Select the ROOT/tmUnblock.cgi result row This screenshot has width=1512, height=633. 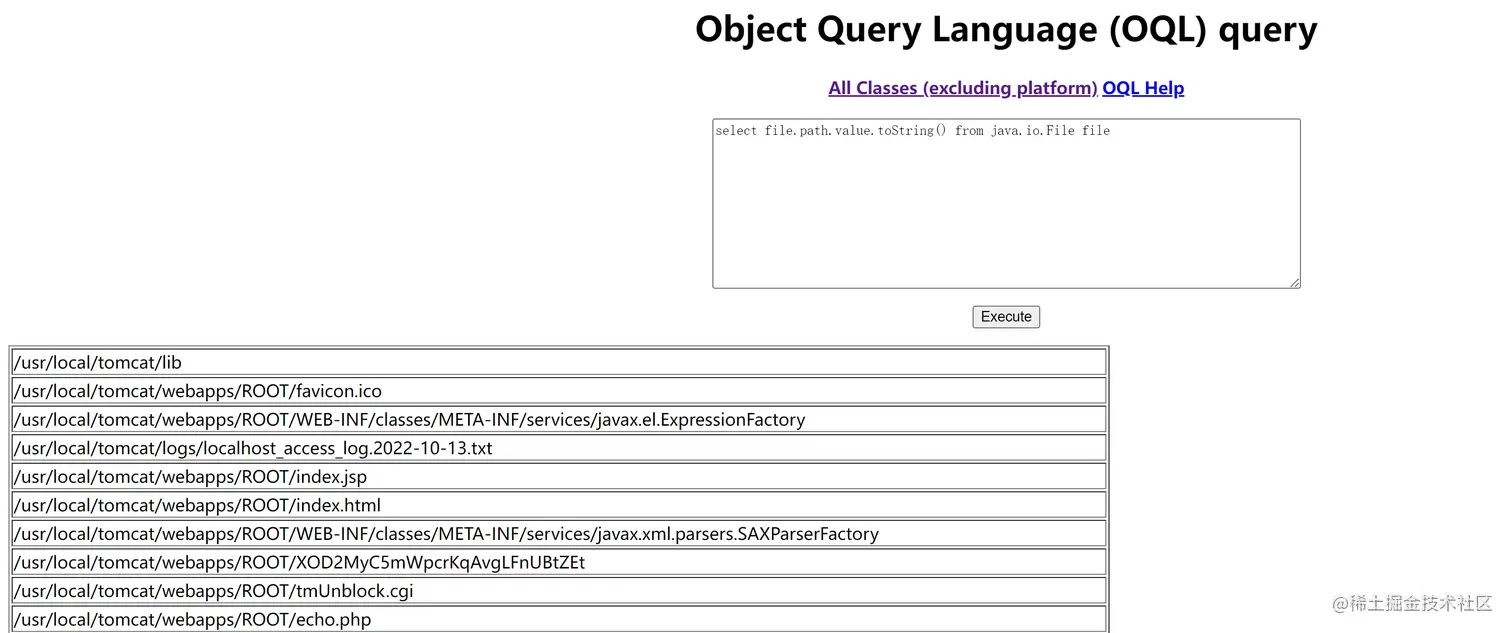pos(559,591)
